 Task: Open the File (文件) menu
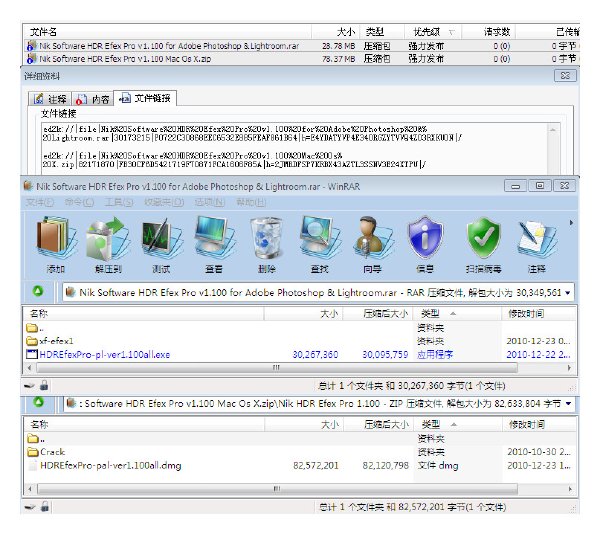(40, 202)
